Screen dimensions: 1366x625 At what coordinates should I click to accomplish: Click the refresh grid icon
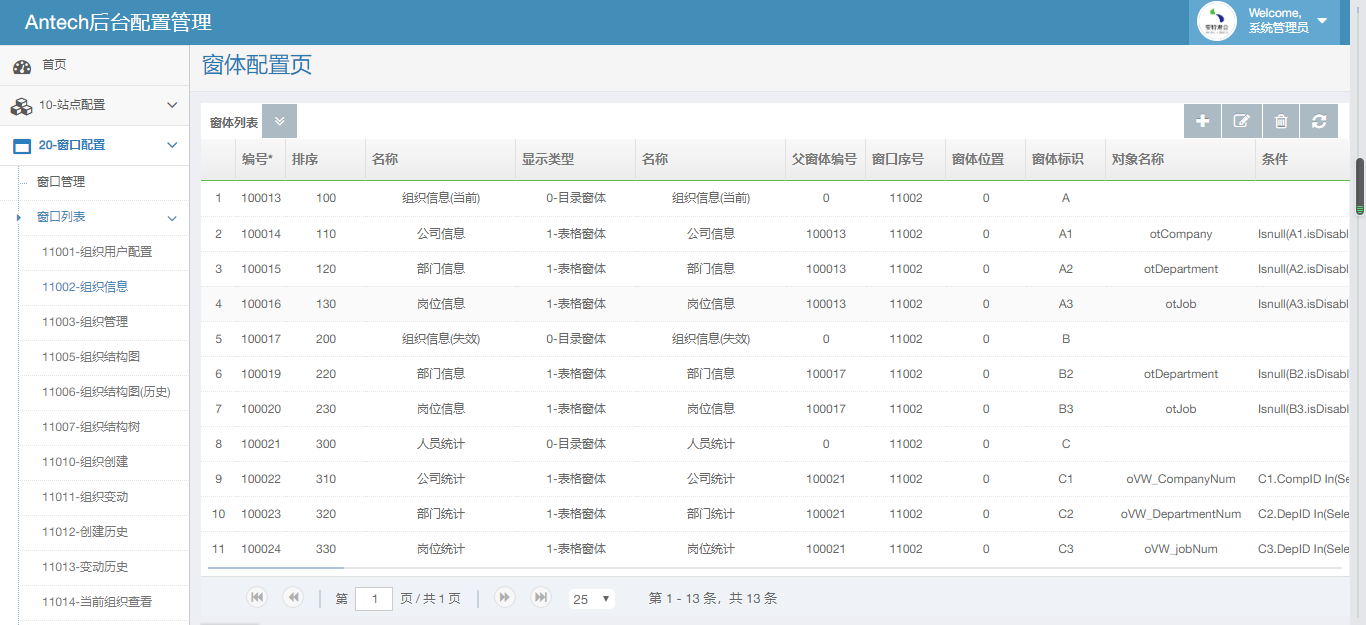[1319, 121]
